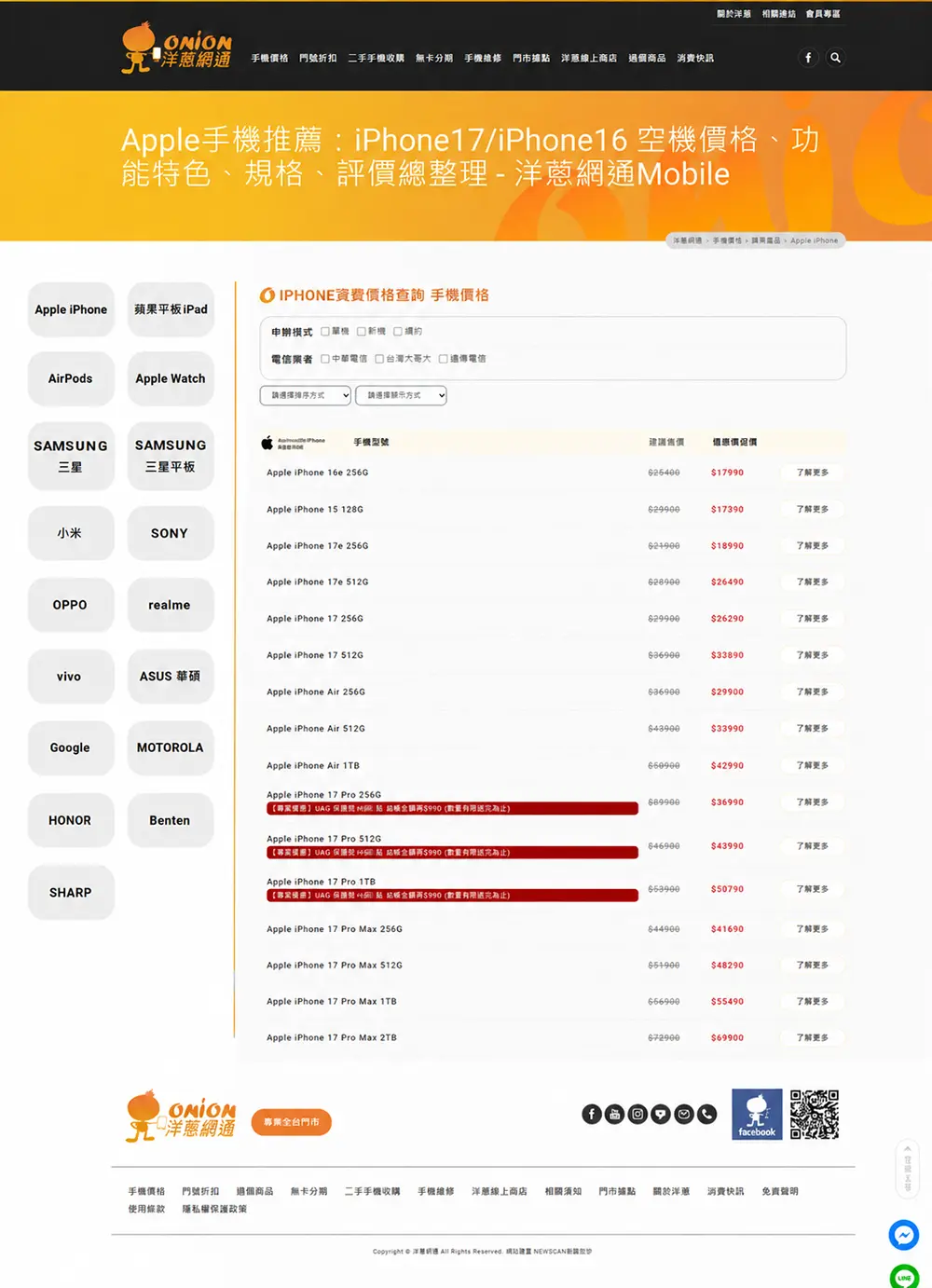Image resolution: width=932 pixels, height=1288 pixels.
Task: Open 門號折扣 in the top navigation
Action: [x=318, y=58]
